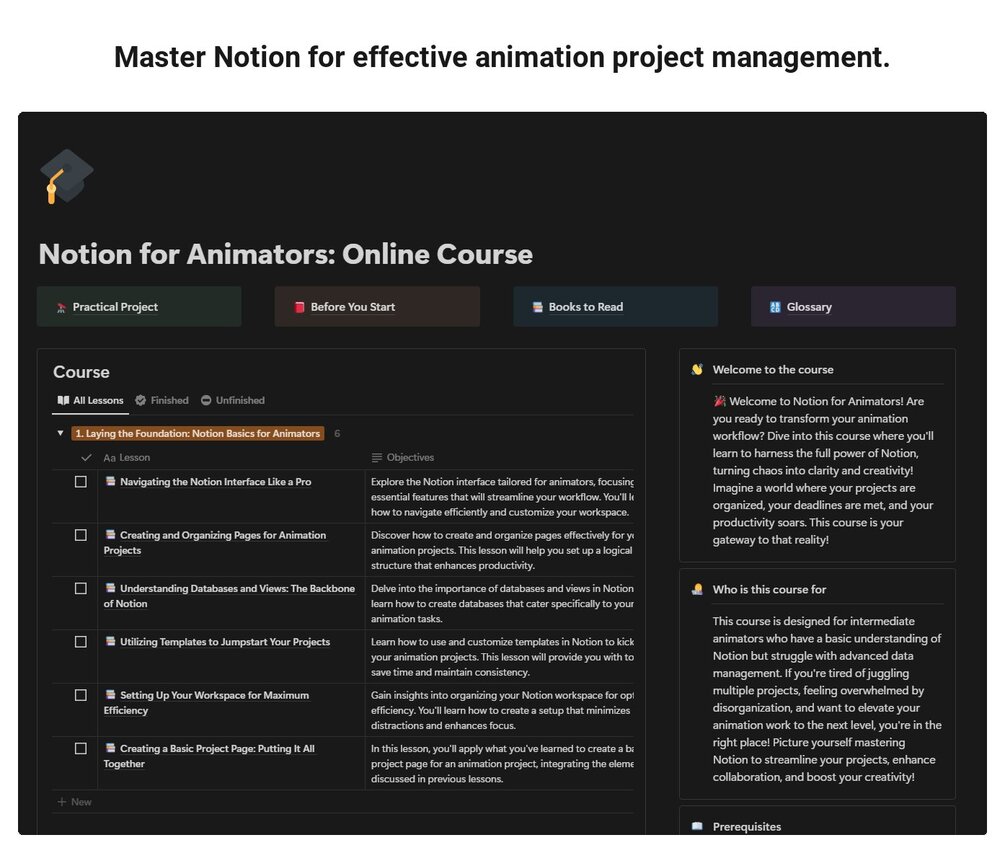The width and height of the screenshot is (1005, 853).
Task: Click the party popper emoji in the welcome text
Action: (719, 401)
